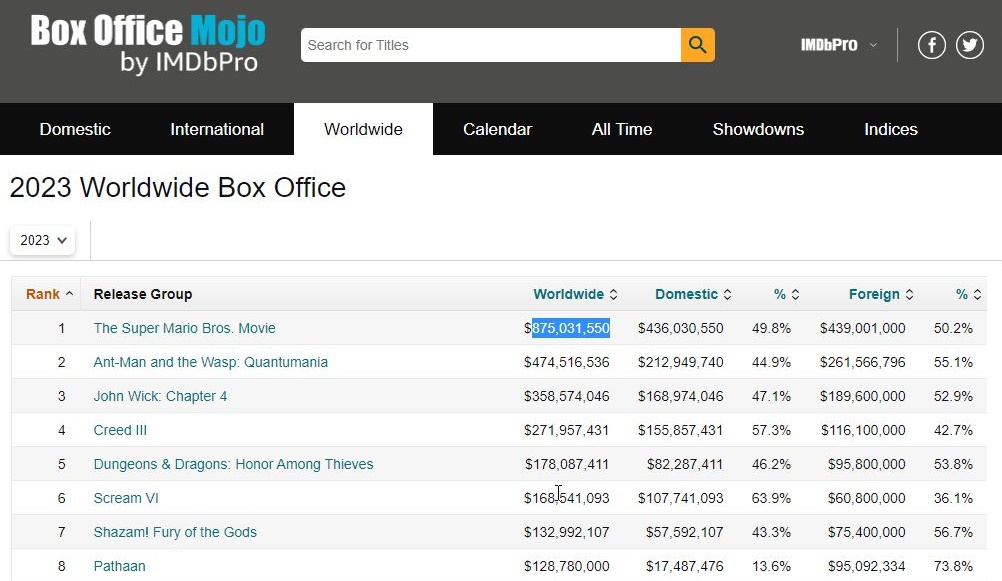Image resolution: width=1002 pixels, height=581 pixels.
Task: Click the 2023 Worldwide Box Office heading
Action: [x=178, y=188]
